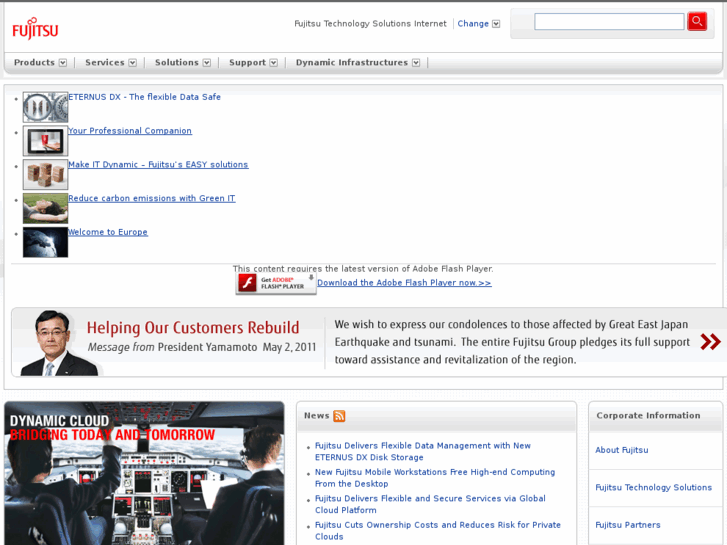Open Fujitsu Technology Solutions corporate link
Image resolution: width=727 pixels, height=545 pixels.
point(653,487)
